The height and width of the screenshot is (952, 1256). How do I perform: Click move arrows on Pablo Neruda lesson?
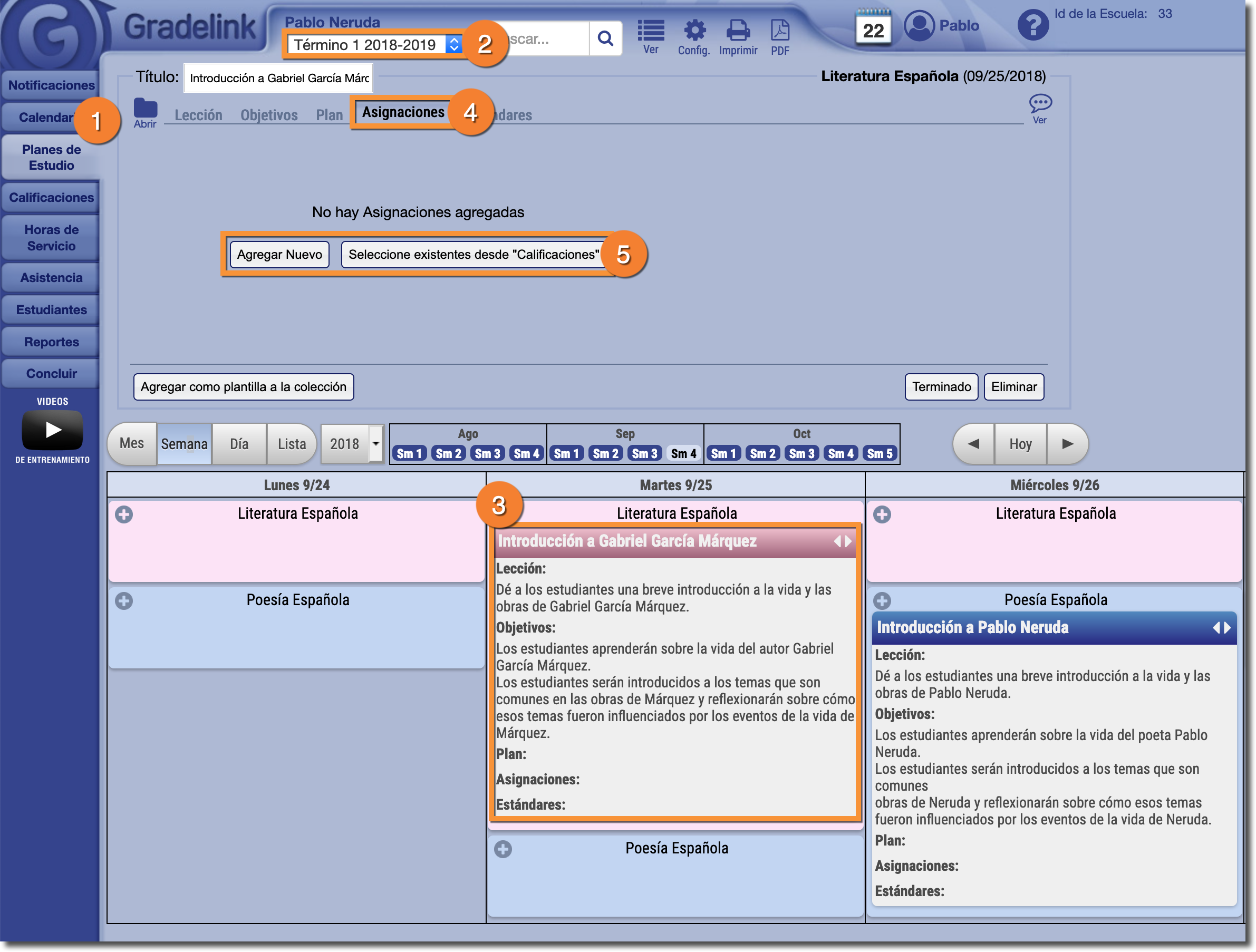pyautogui.click(x=1221, y=627)
